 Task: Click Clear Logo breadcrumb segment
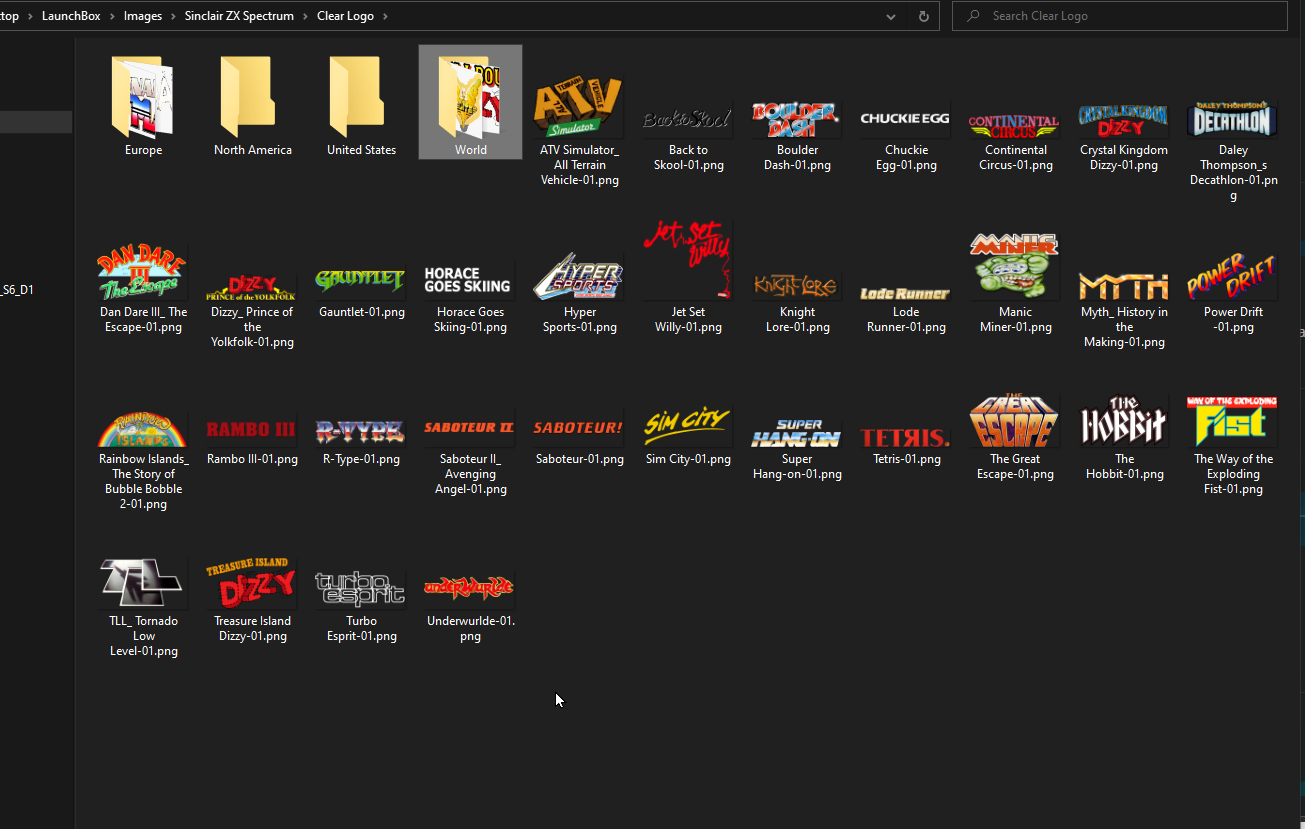click(346, 16)
